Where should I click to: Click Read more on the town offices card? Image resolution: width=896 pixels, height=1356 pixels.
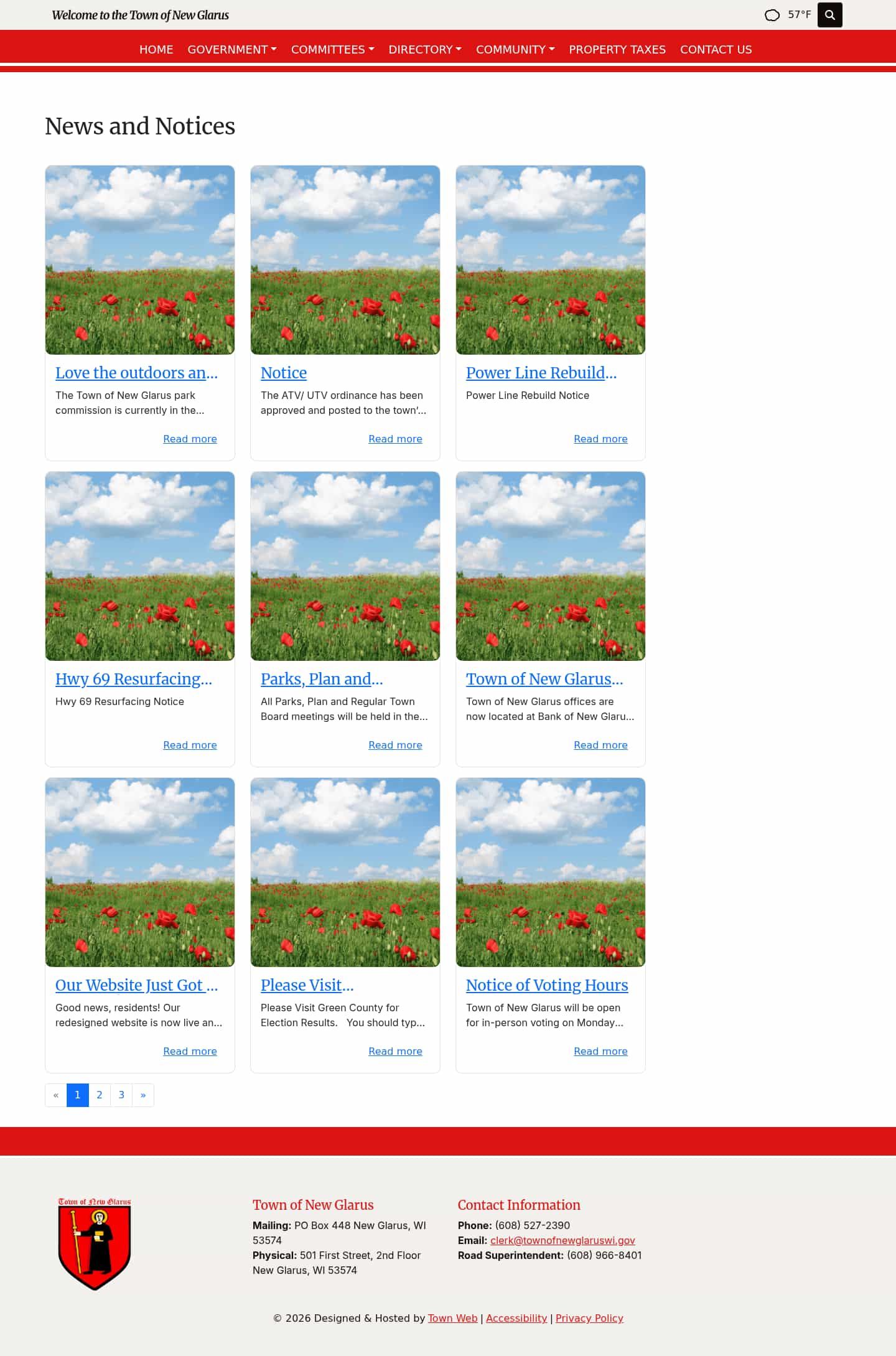pyautogui.click(x=600, y=745)
